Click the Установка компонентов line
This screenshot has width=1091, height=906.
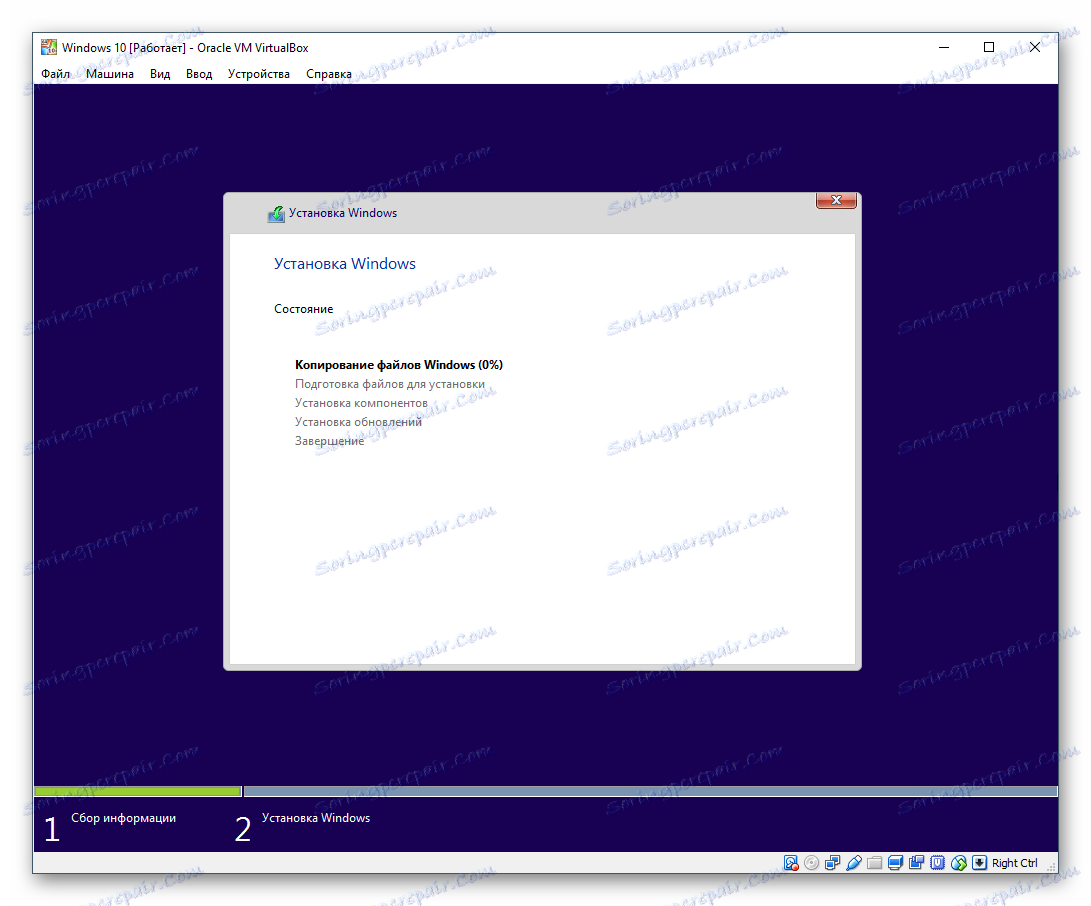point(361,403)
